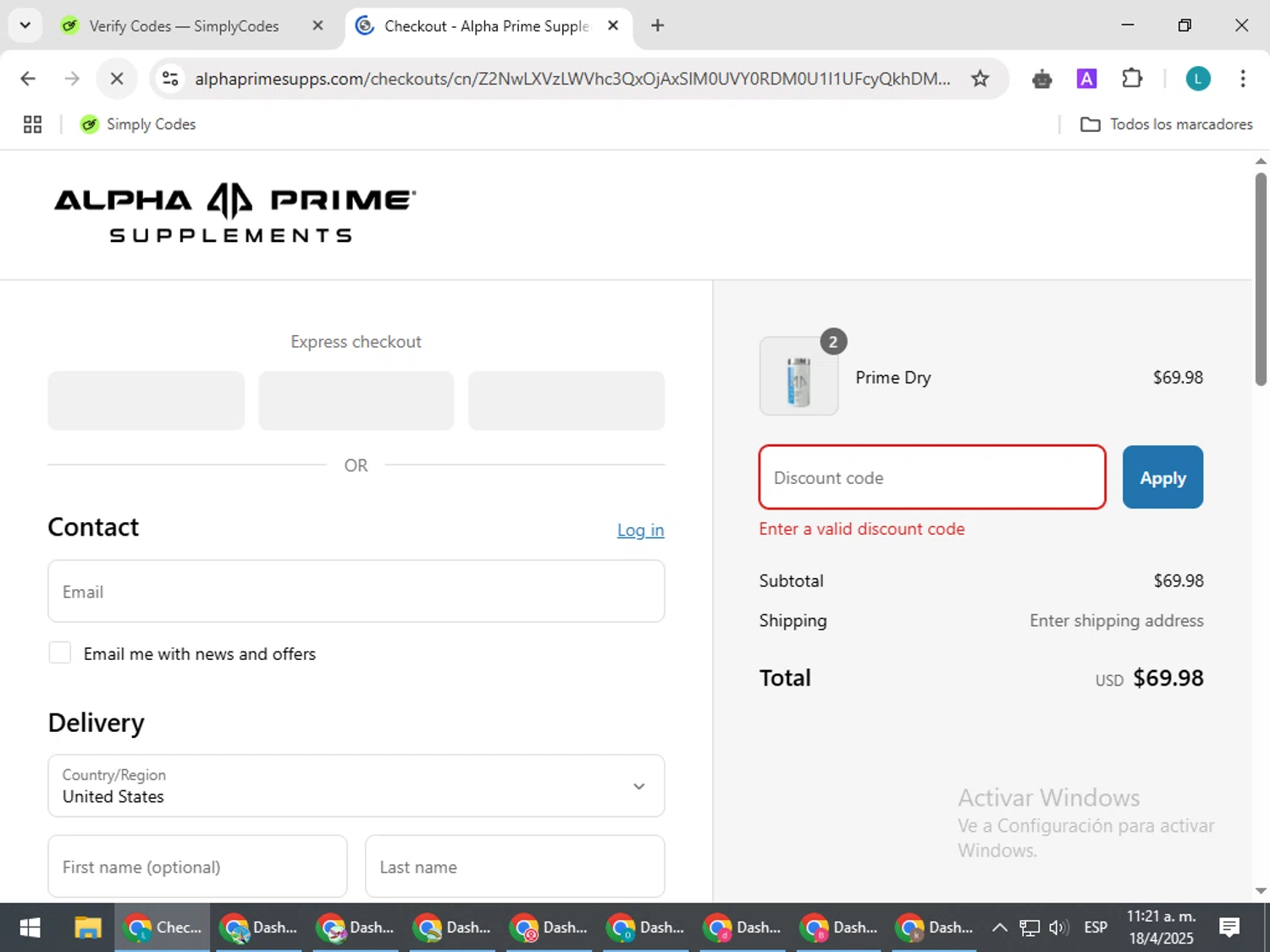Viewport: 1270px width, 952px height.
Task: Open File Explorer from the taskbar
Action: (87, 927)
